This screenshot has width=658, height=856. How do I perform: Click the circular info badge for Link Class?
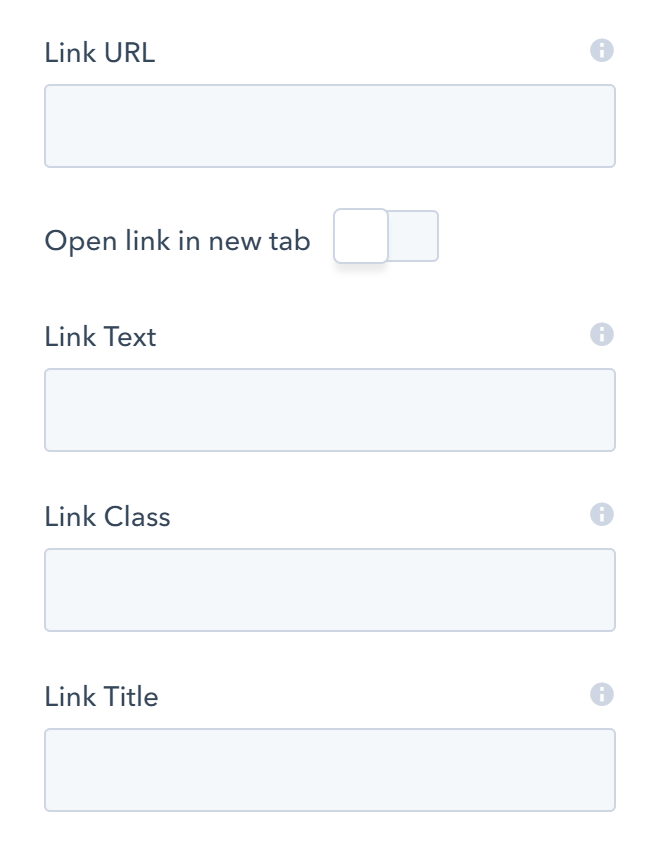point(603,513)
